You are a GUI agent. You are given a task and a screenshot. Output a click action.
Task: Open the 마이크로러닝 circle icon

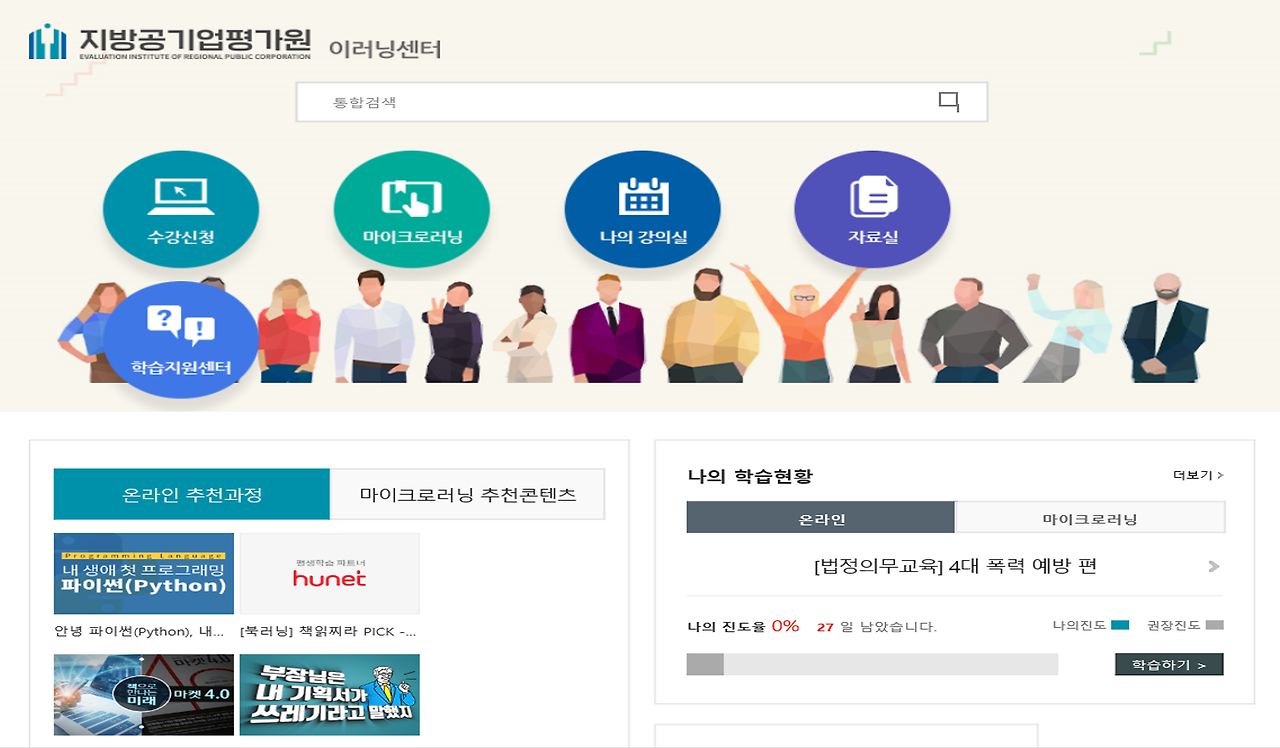pyautogui.click(x=412, y=209)
